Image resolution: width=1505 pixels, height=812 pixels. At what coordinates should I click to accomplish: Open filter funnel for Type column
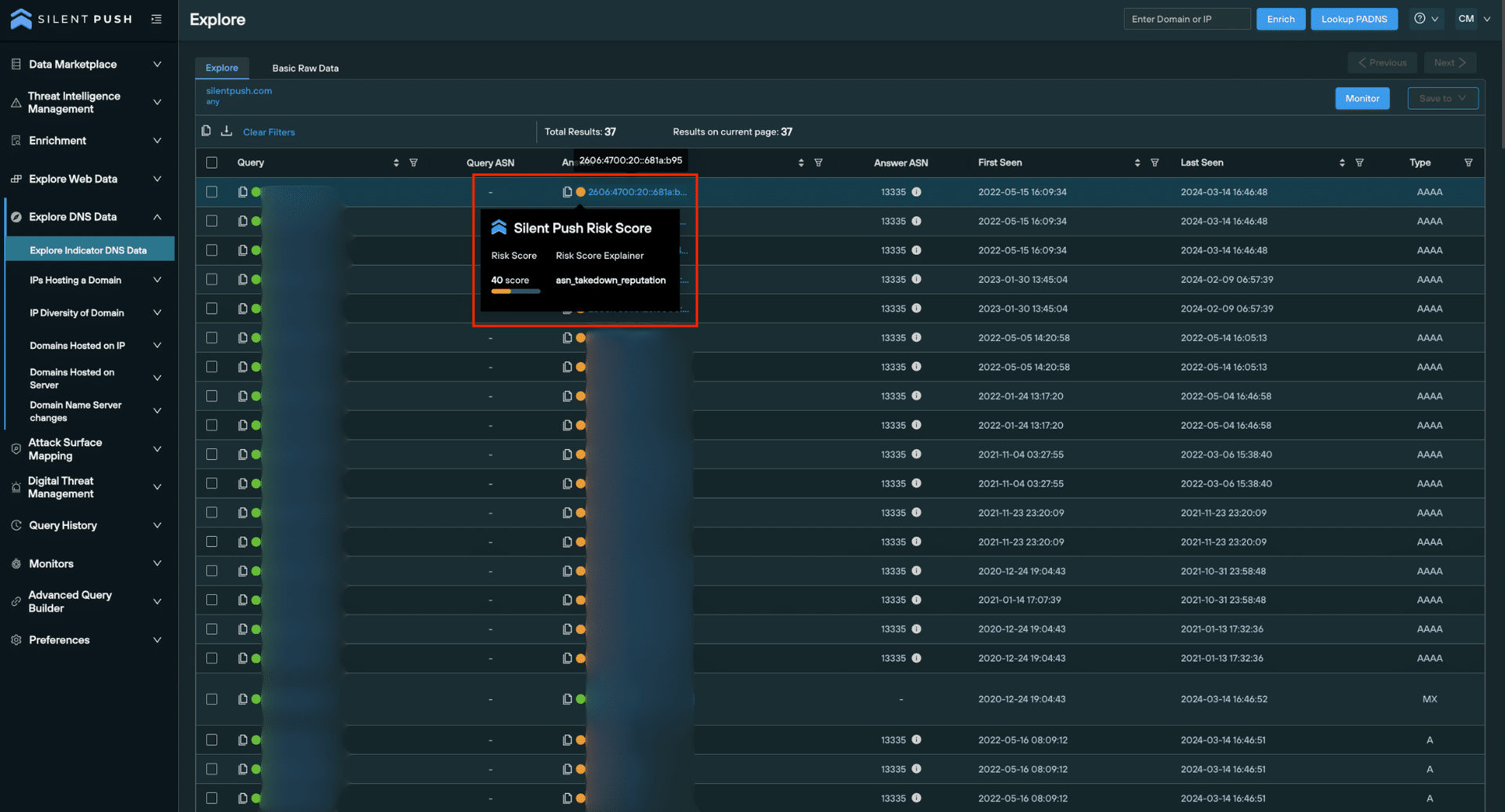point(1468,163)
